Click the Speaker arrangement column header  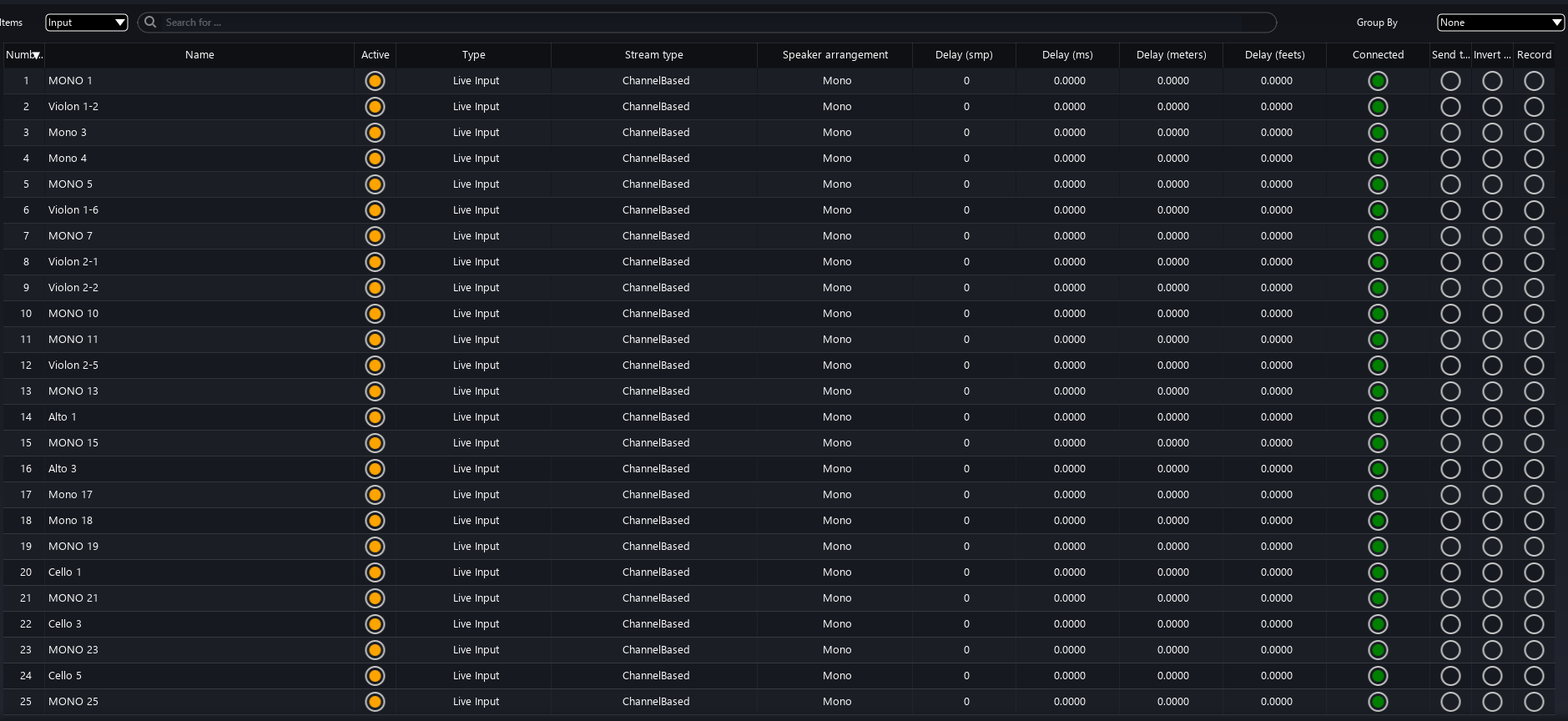tap(834, 55)
